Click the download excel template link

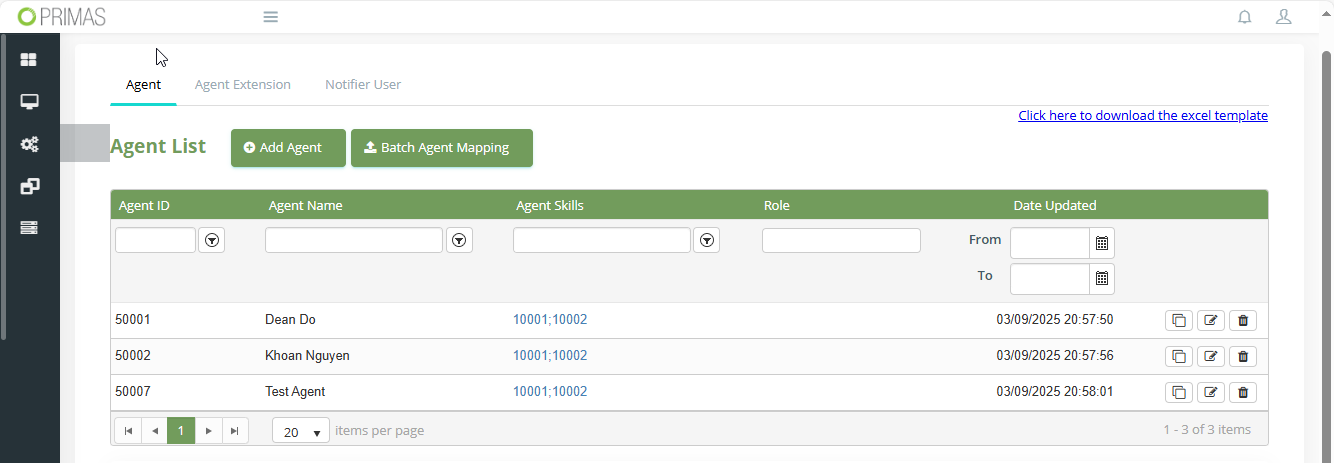click(x=1142, y=115)
